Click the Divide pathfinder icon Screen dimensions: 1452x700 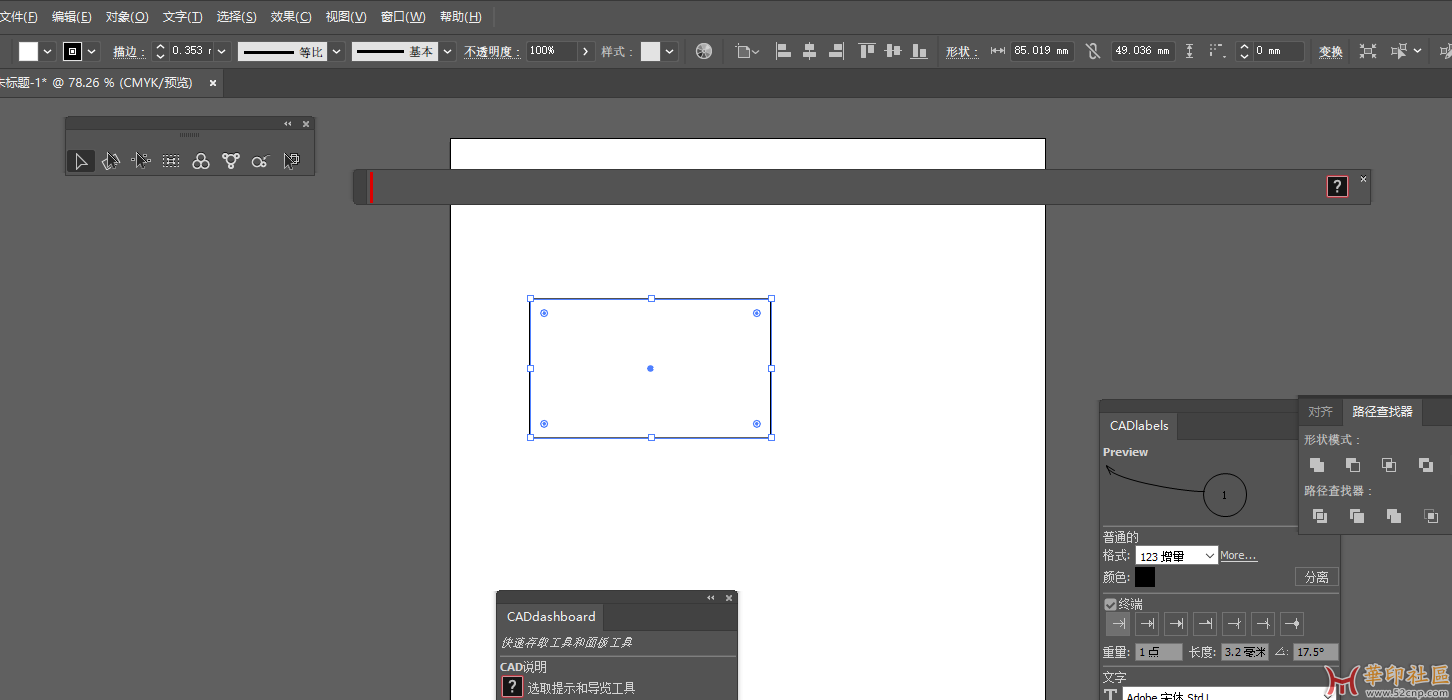coord(1320,516)
